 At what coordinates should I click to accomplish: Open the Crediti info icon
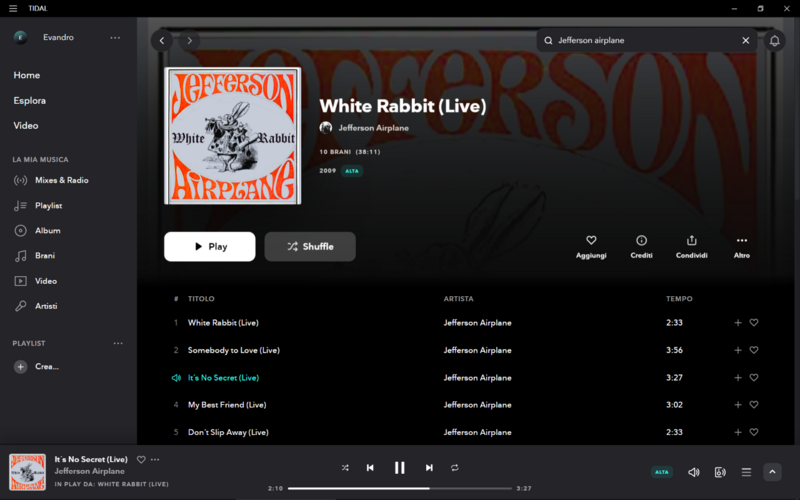click(x=641, y=240)
